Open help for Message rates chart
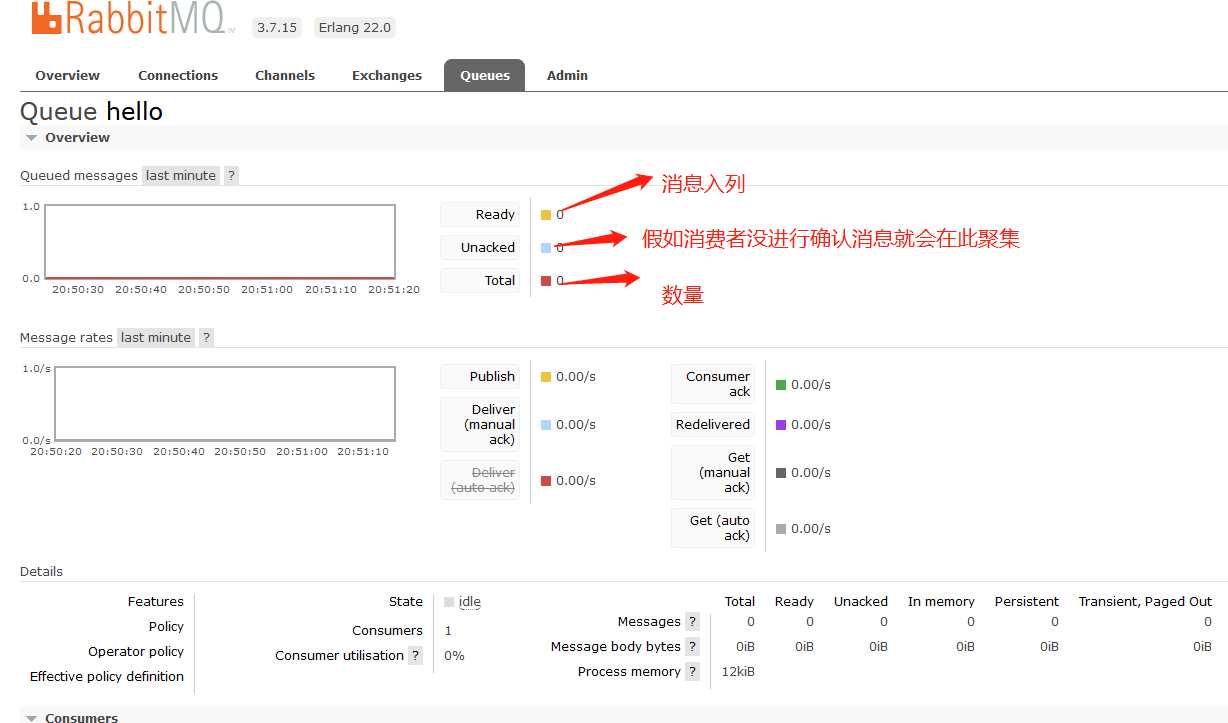 tap(206, 337)
